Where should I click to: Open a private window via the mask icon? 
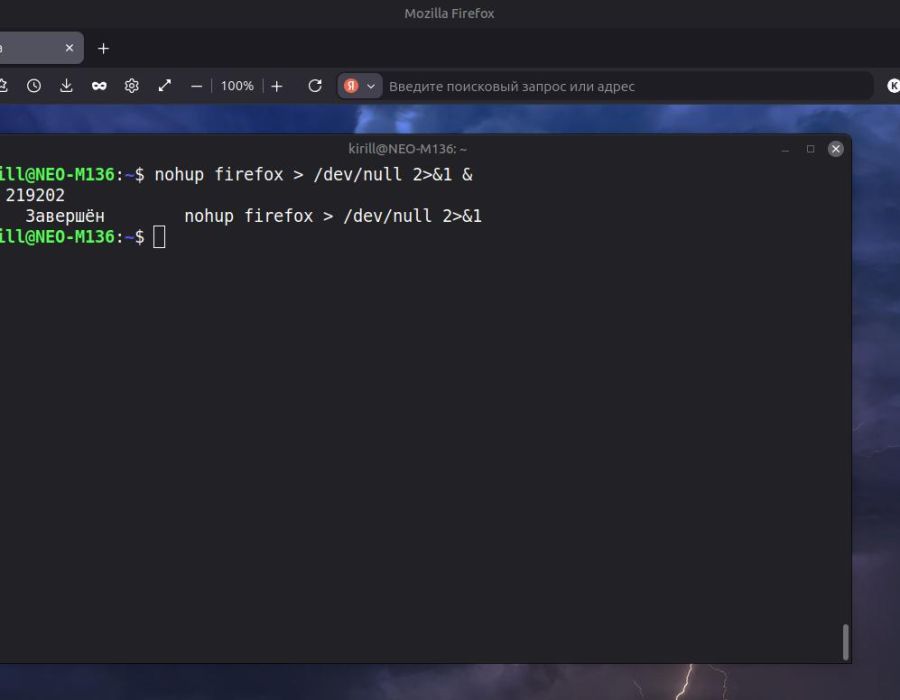coord(99,86)
